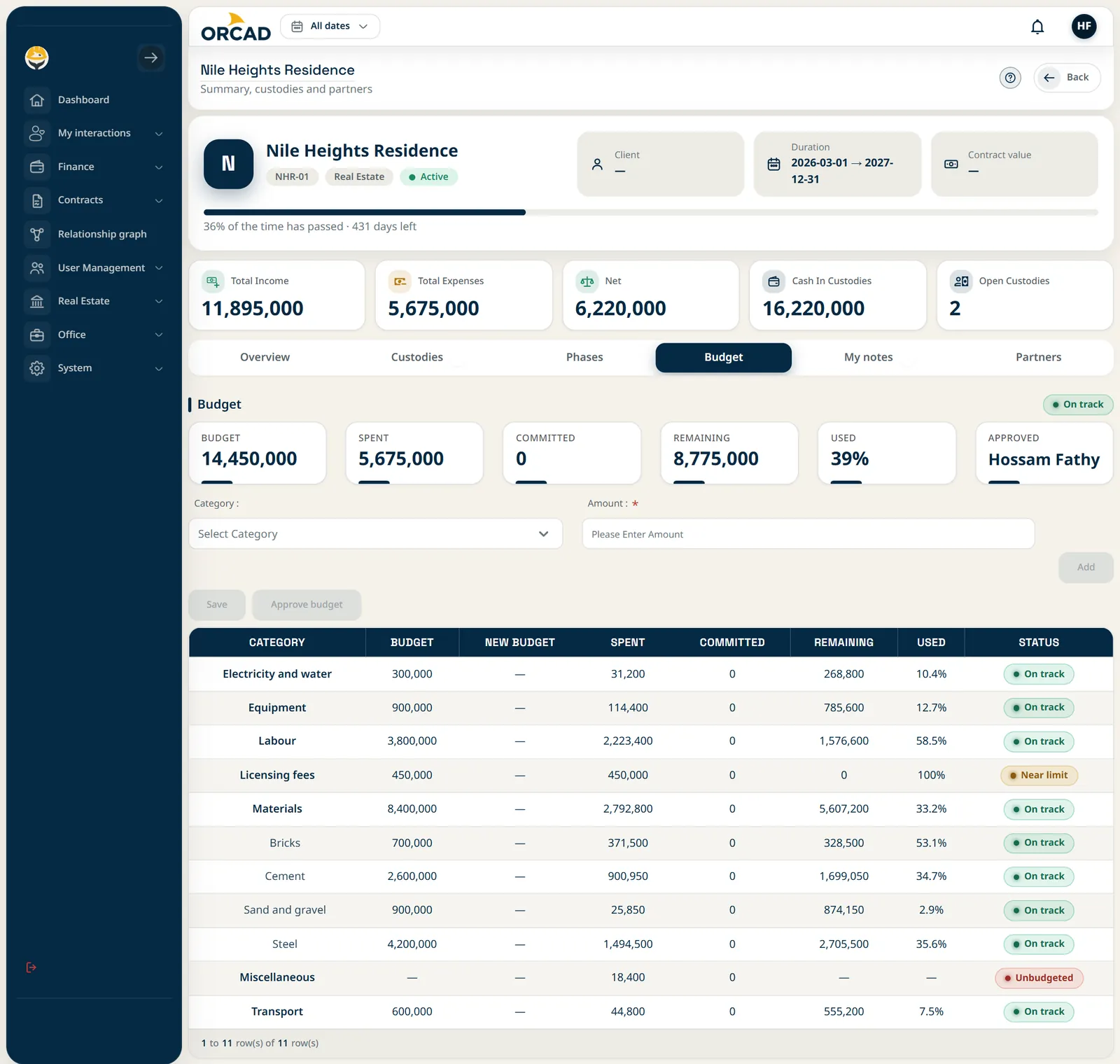
Task: Click the help question-mark icon
Action: pos(1010,78)
